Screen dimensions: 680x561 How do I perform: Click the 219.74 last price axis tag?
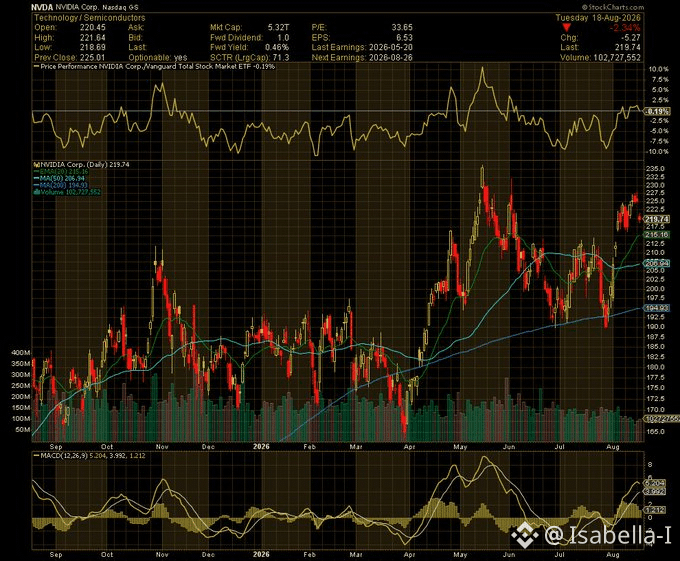[657, 219]
